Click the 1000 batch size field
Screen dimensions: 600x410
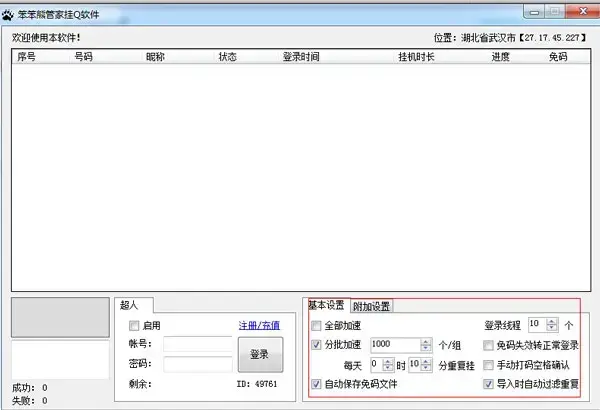(396, 345)
